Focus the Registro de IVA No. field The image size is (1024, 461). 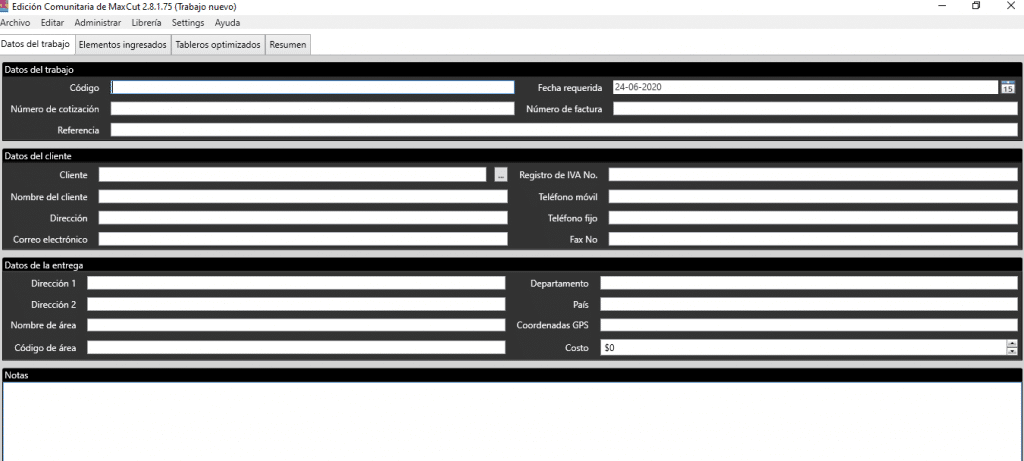tap(813, 174)
